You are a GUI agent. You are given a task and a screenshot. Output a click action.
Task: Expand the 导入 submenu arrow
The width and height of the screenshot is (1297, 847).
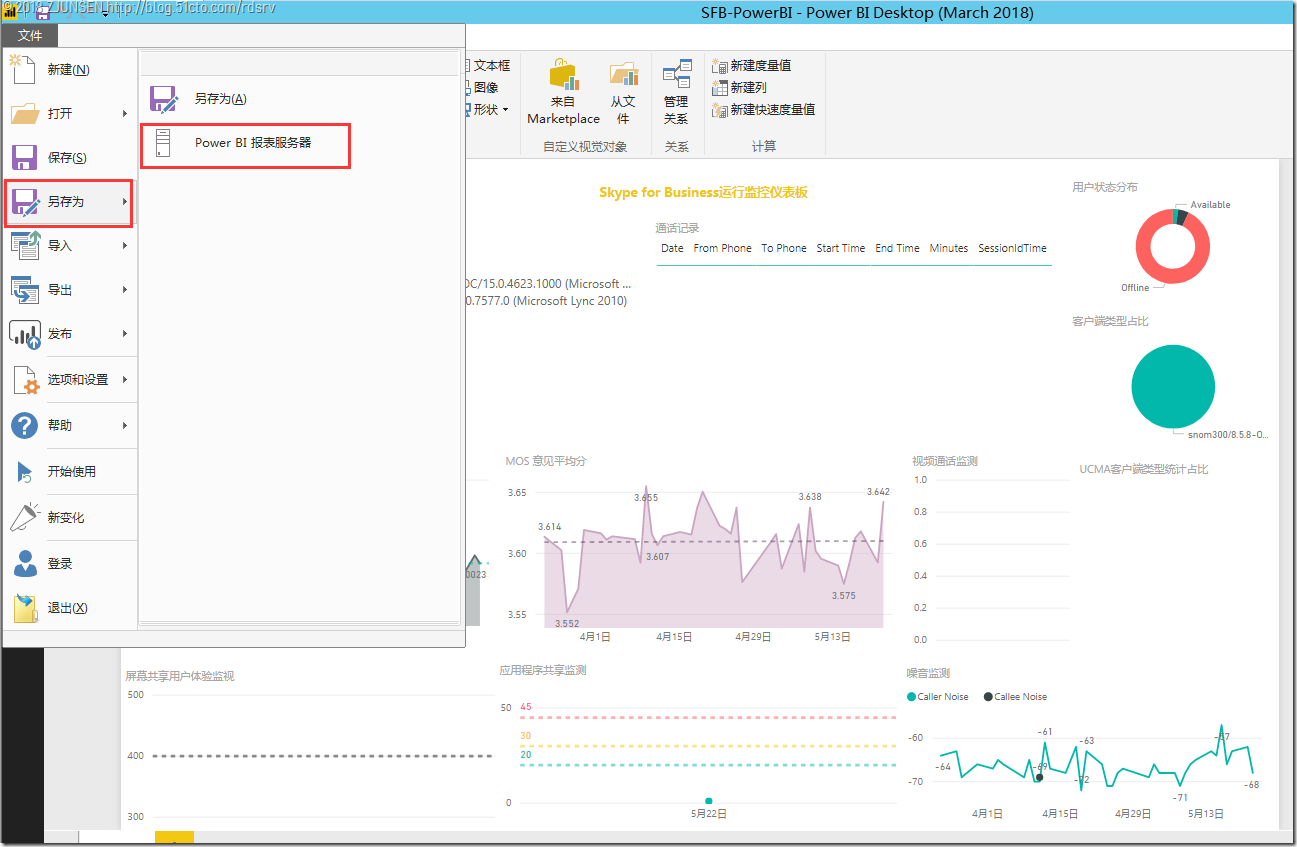(x=125, y=246)
